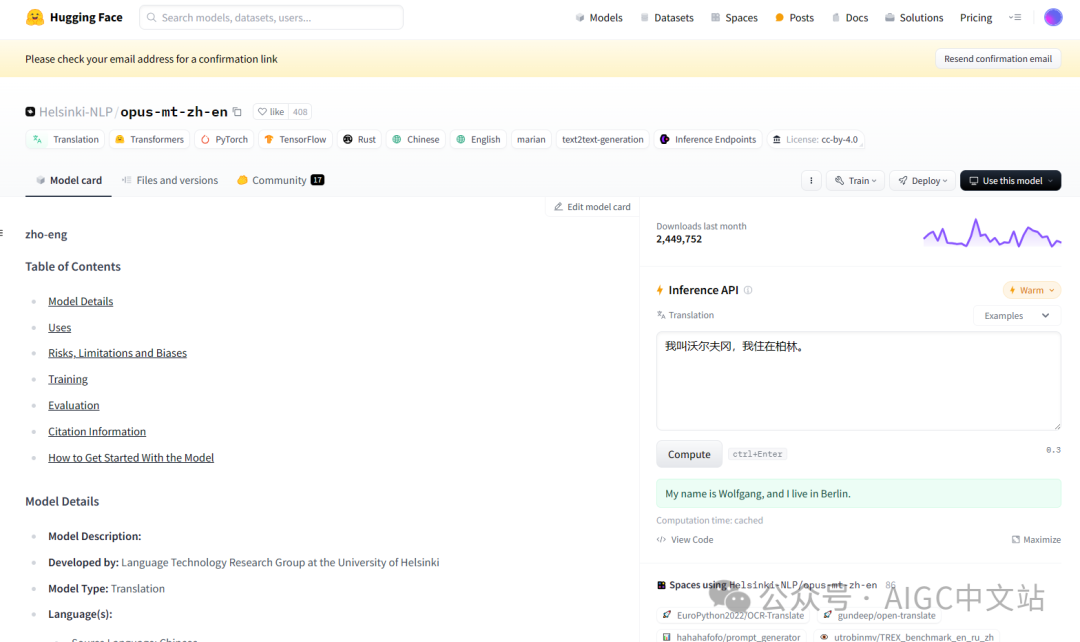Open the Use this model dropdown

[1010, 180]
